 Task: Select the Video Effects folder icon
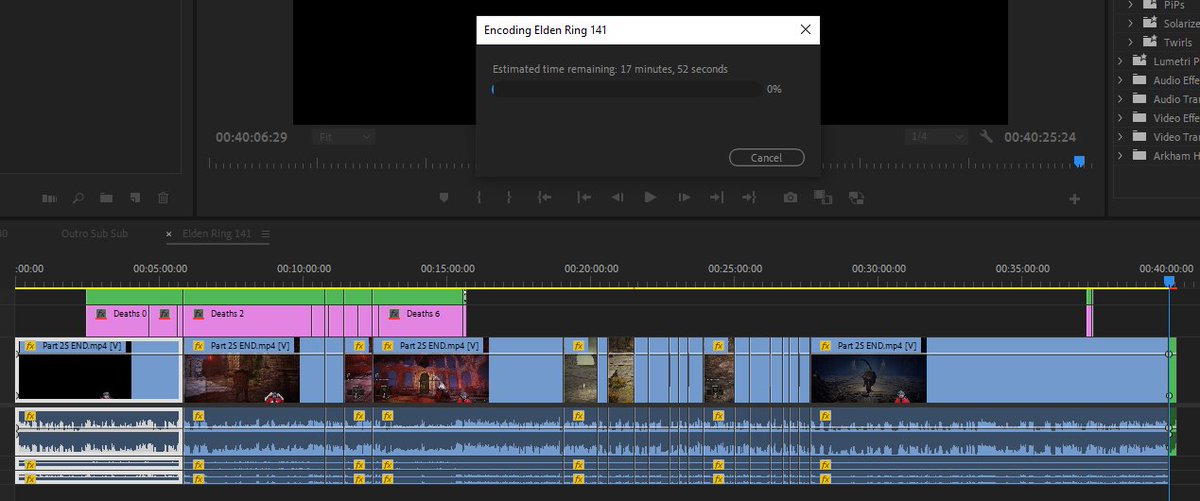tap(1139, 118)
